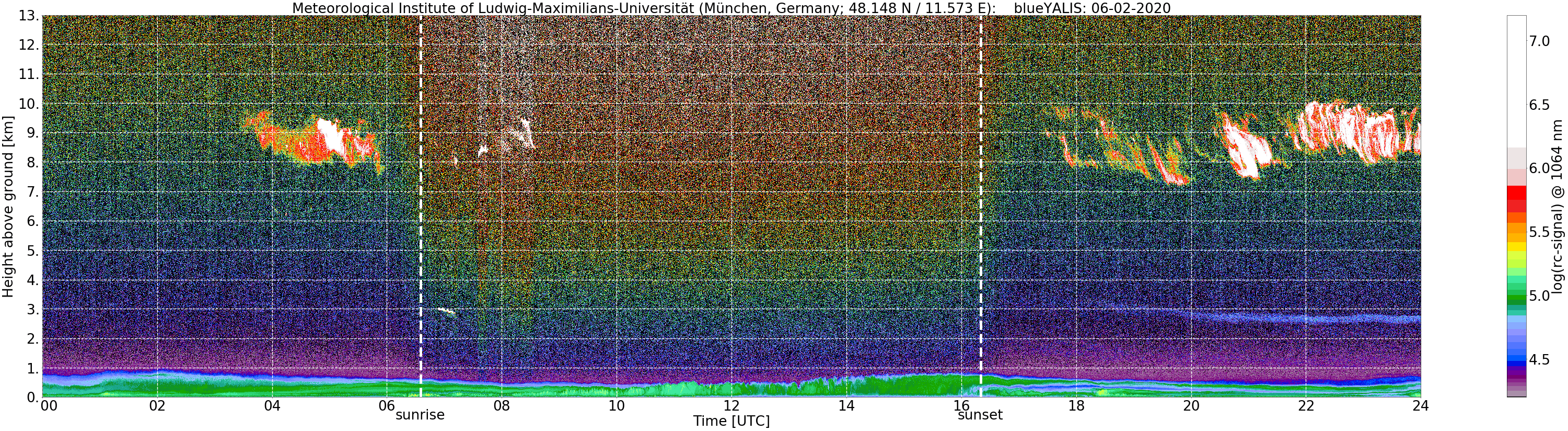The width and height of the screenshot is (1568, 431).
Task: Click the bright white cloud between 22 and 24 UTC
Action: point(1357,132)
